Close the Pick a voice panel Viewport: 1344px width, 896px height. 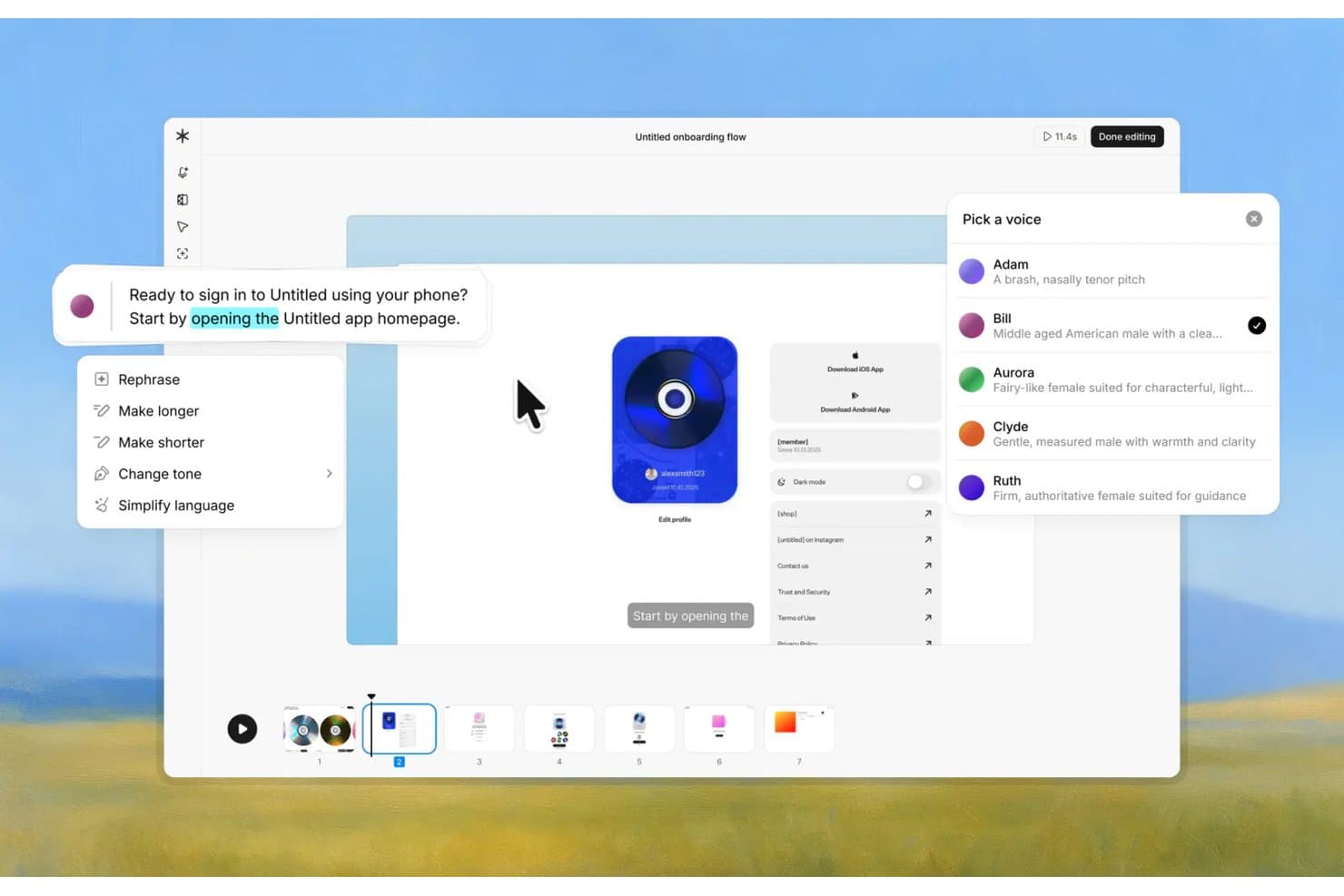[1254, 219]
